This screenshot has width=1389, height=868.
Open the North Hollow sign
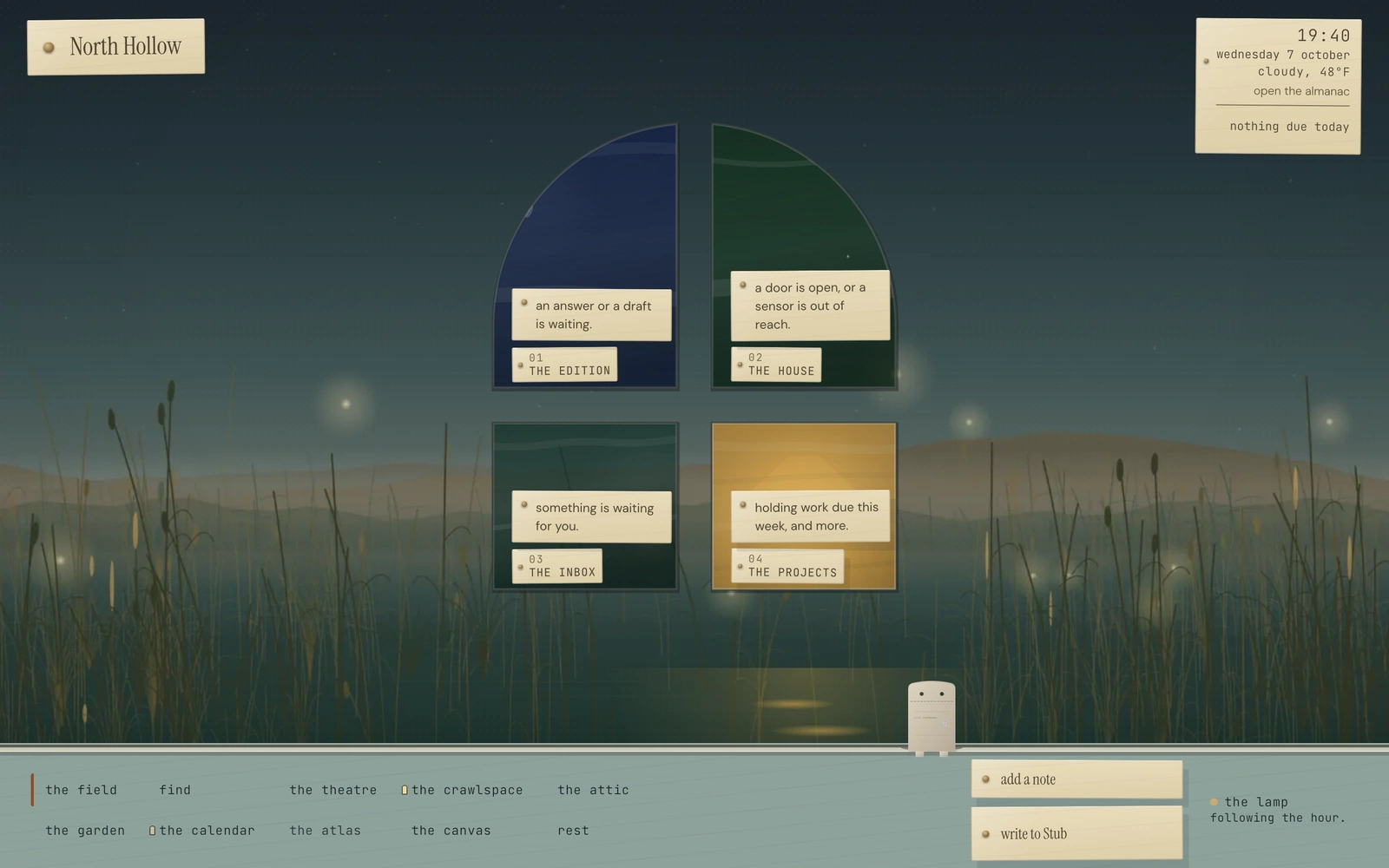pos(116,47)
